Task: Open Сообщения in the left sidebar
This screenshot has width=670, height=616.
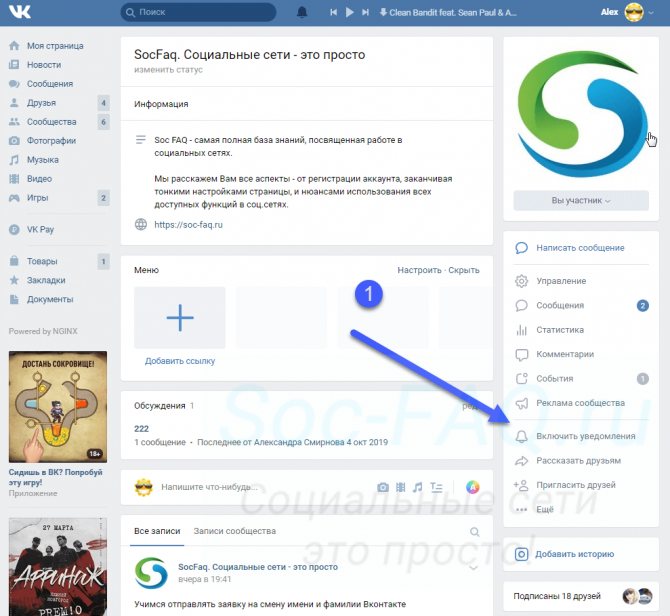Action: click(50, 84)
